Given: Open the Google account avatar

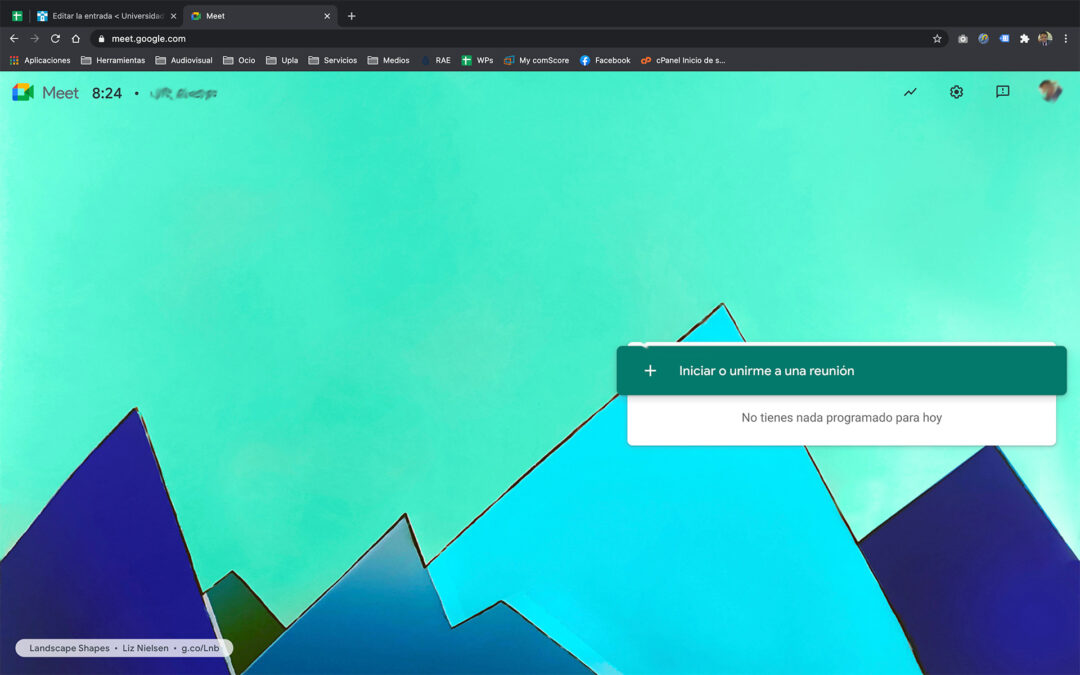Looking at the screenshot, I should (x=1049, y=92).
